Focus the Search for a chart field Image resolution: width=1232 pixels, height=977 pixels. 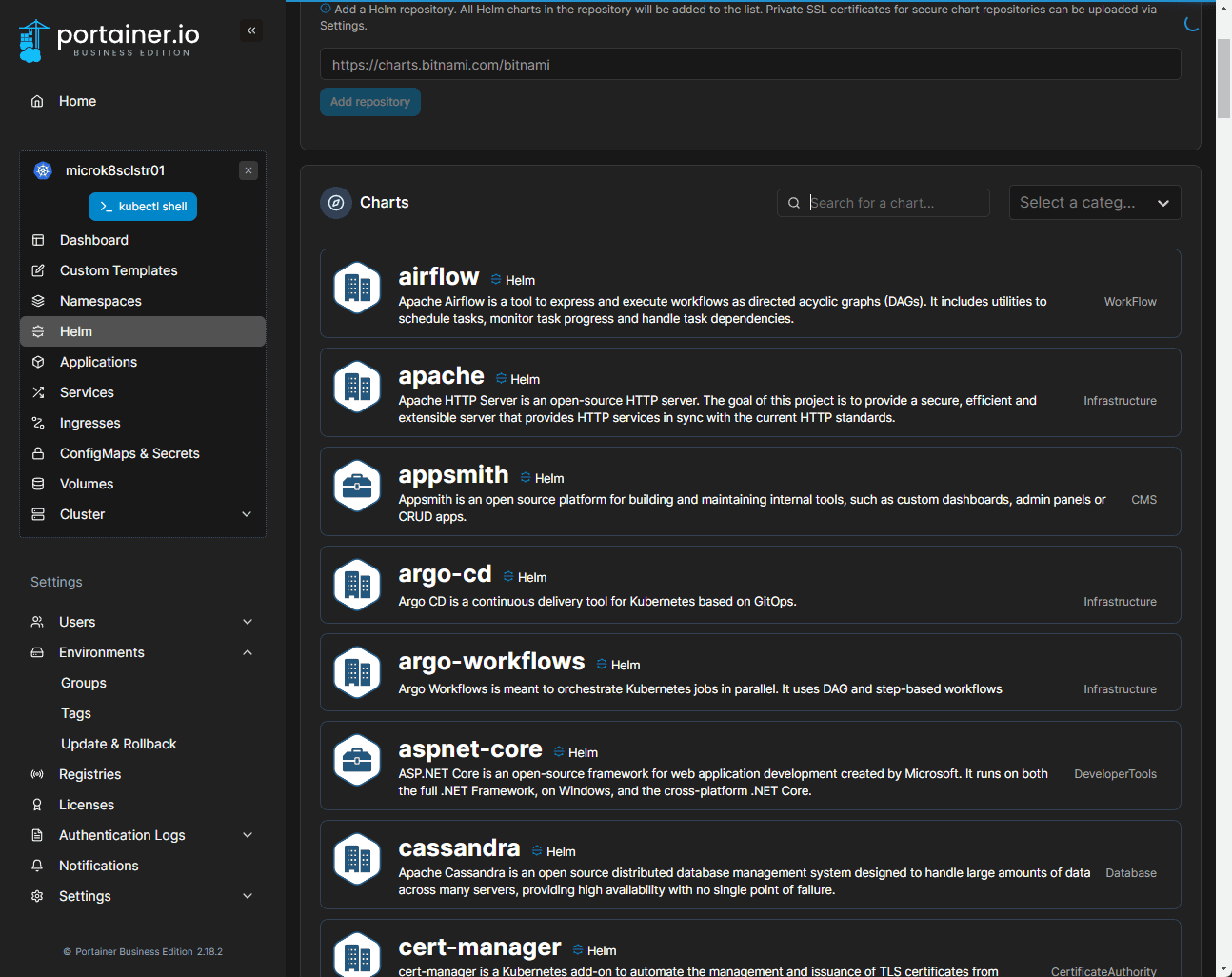[895, 203]
